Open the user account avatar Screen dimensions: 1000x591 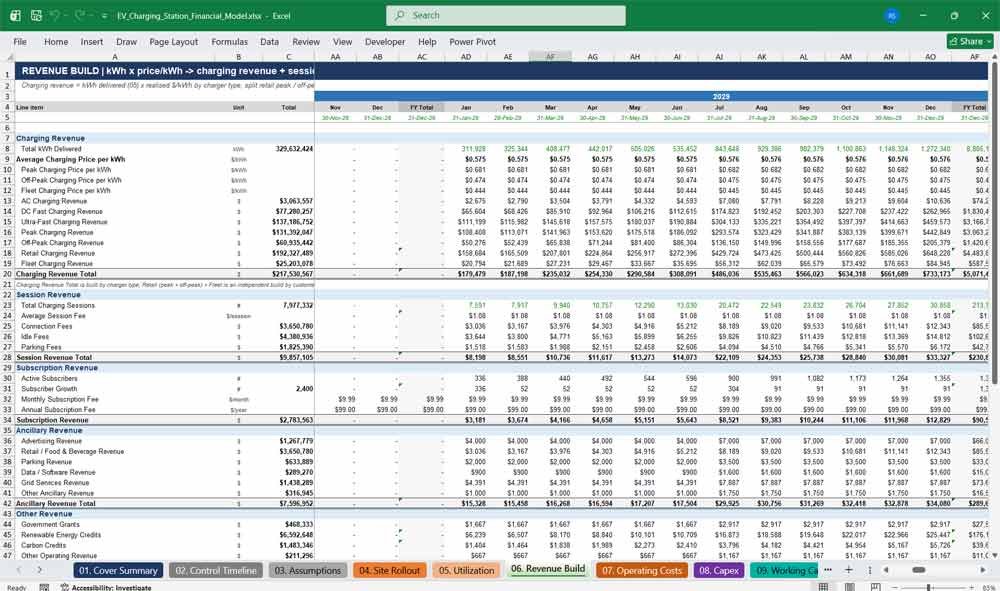892,16
